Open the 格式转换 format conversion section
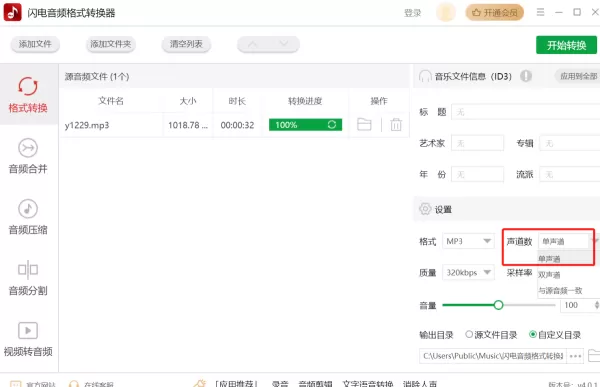600x387 pixels. 28,95
